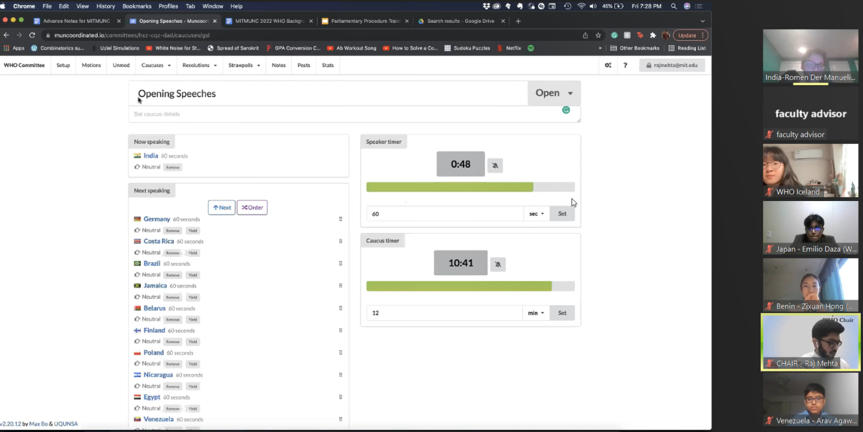Click Costa Rica's drag handle icon

pyautogui.click(x=341, y=241)
